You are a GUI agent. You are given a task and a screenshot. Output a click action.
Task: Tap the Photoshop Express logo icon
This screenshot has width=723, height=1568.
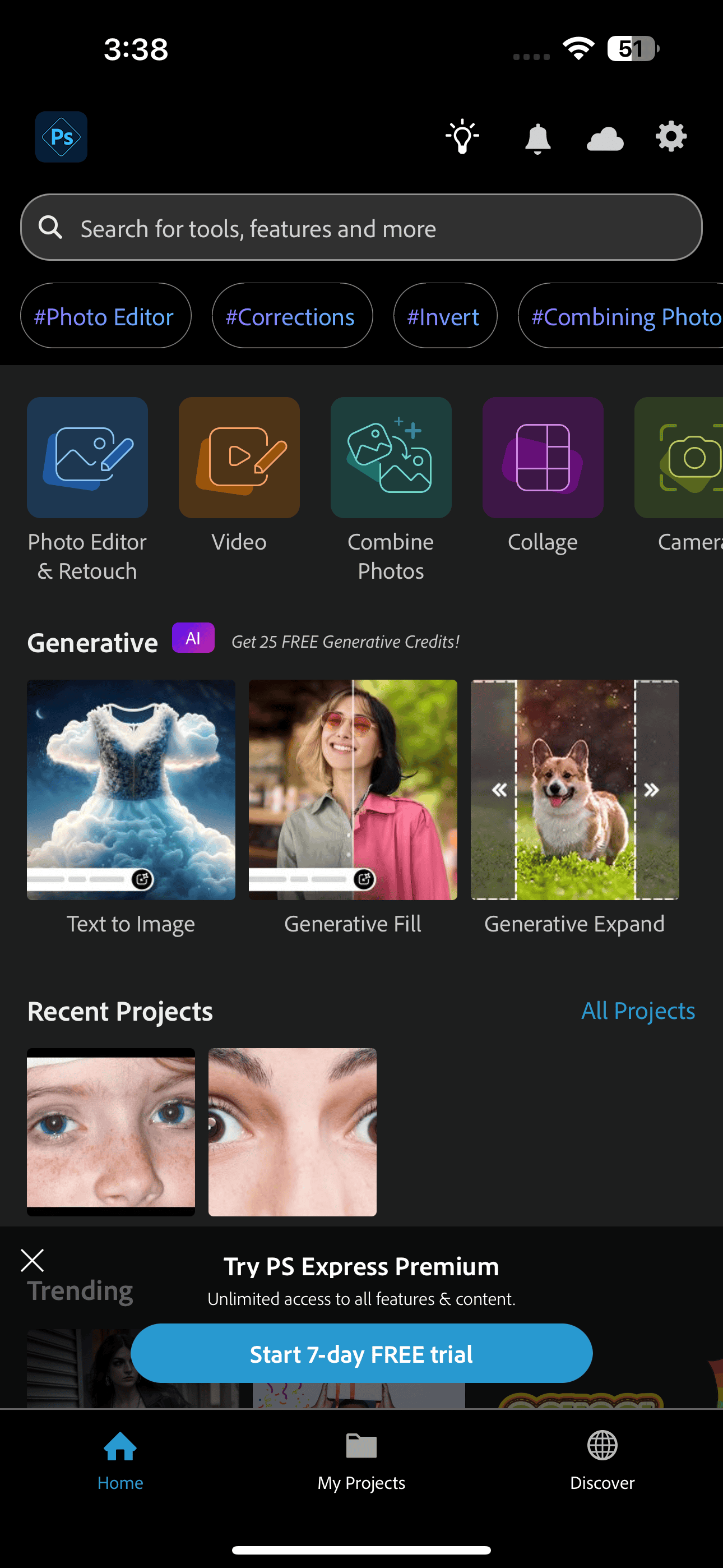[x=61, y=137]
